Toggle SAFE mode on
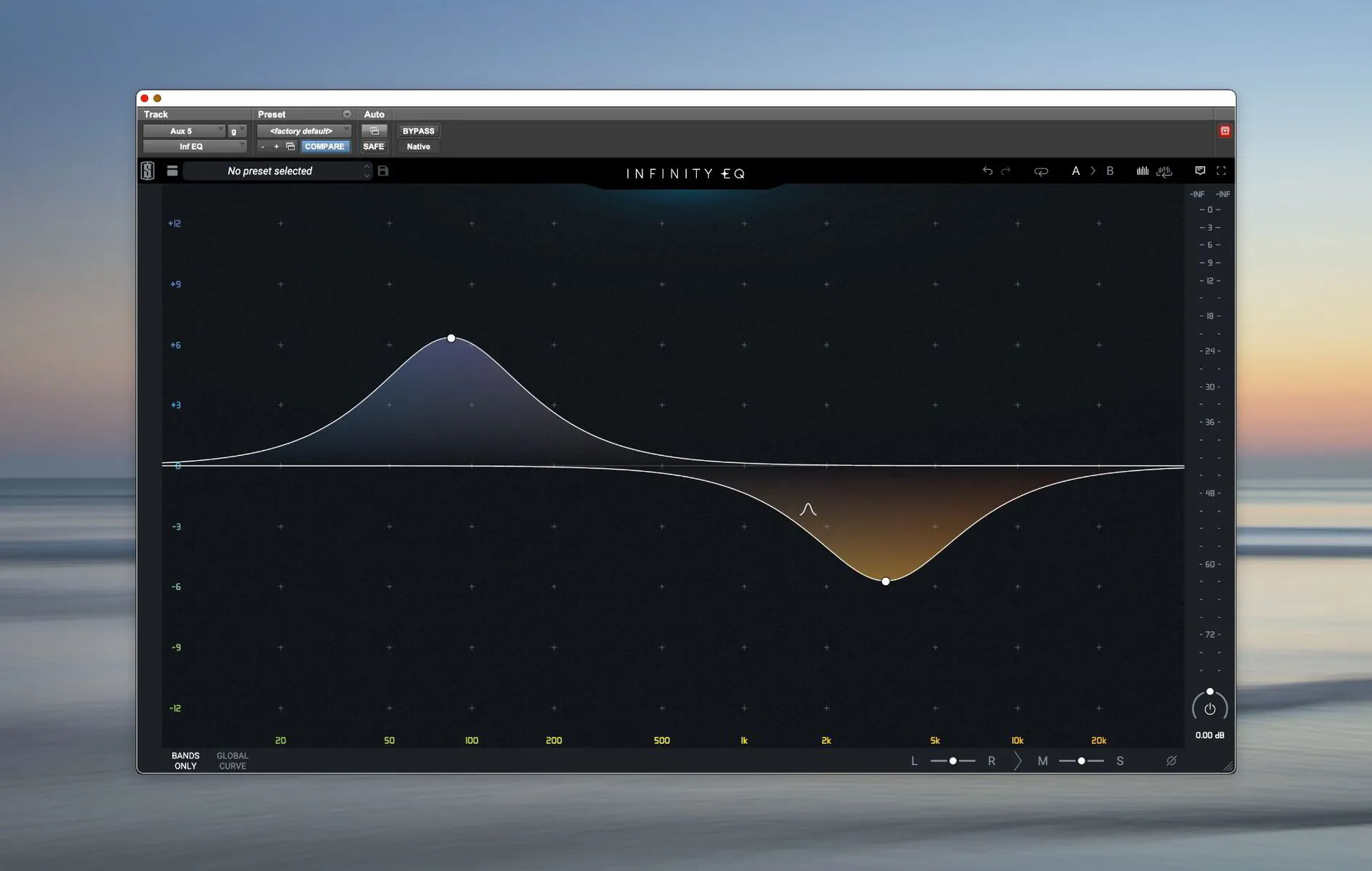Viewport: 1372px width, 871px height. [x=373, y=146]
